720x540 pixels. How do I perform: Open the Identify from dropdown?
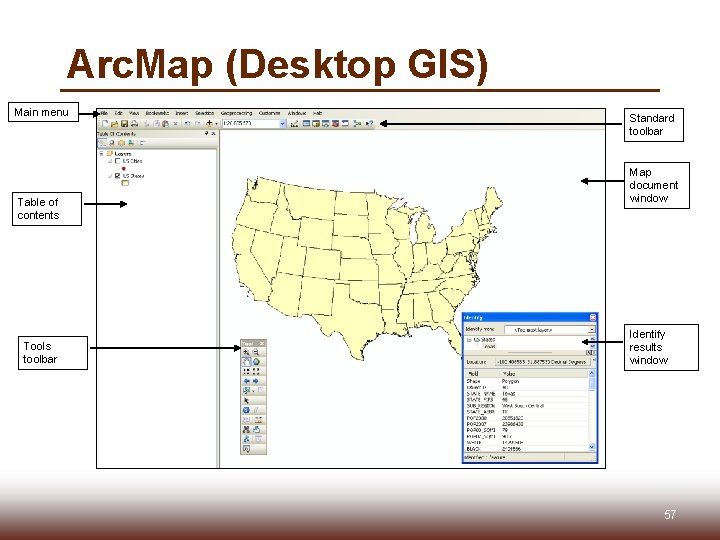pos(592,330)
